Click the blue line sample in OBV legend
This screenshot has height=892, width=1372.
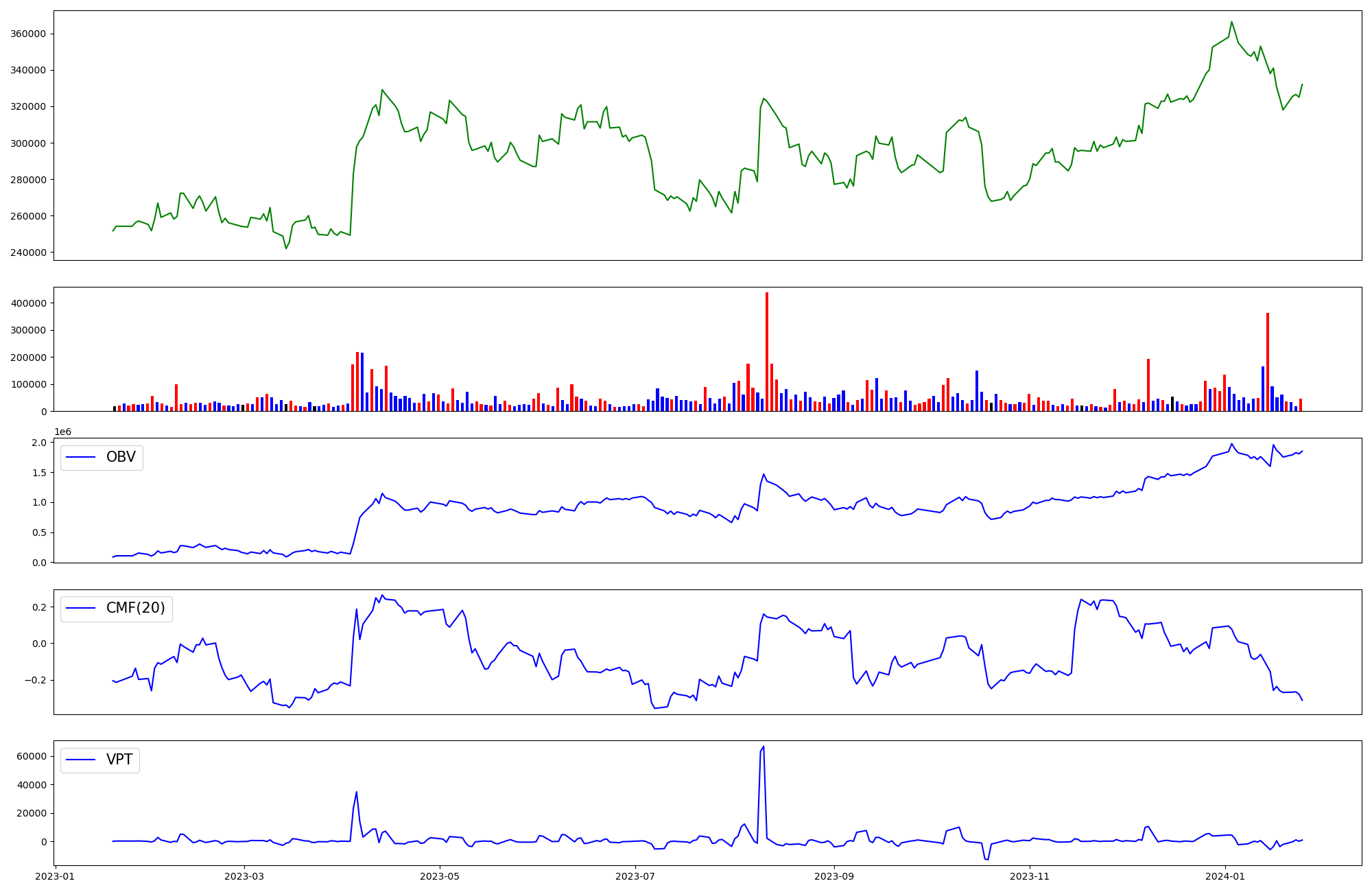(x=81, y=458)
